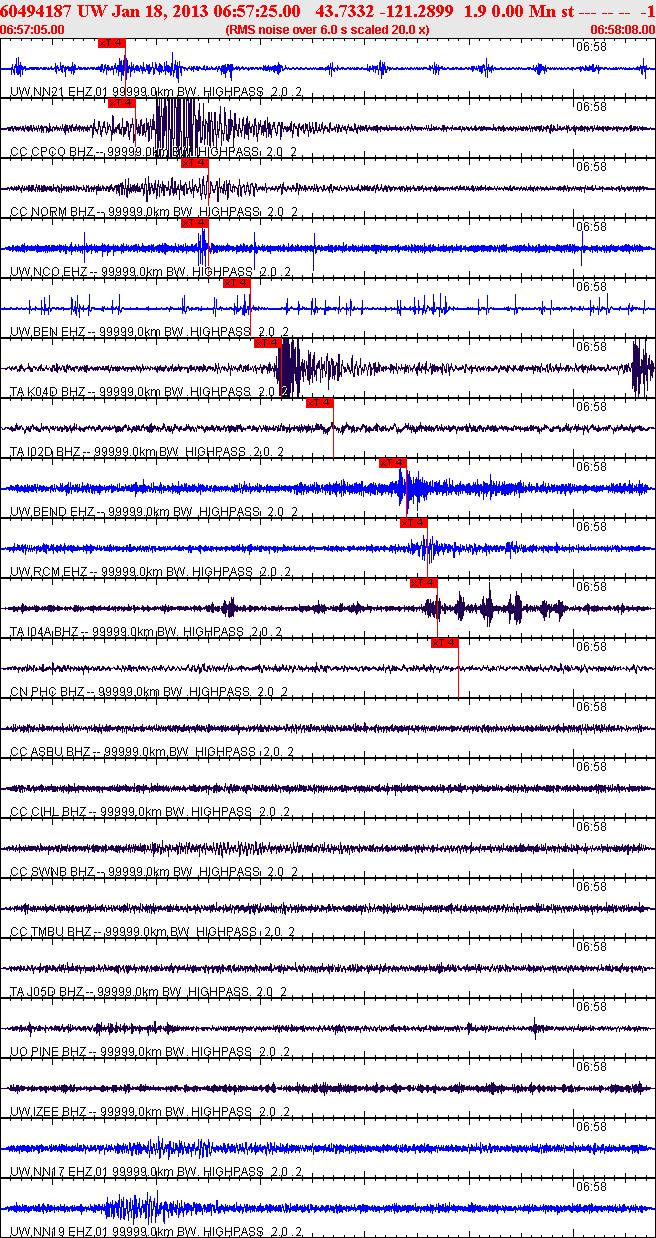Select the pick flag on the UW.RCM trace
Image resolution: width=656 pixels, height=1238 pixels.
pos(413,523)
